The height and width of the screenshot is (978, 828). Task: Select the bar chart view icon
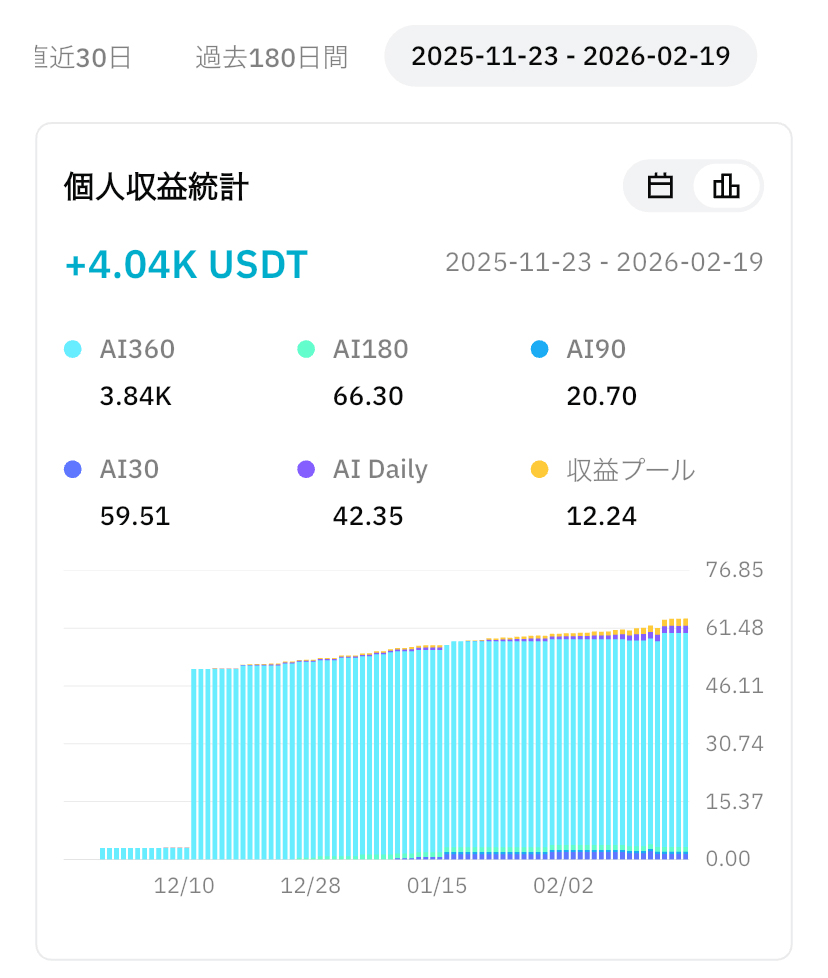tap(726, 187)
